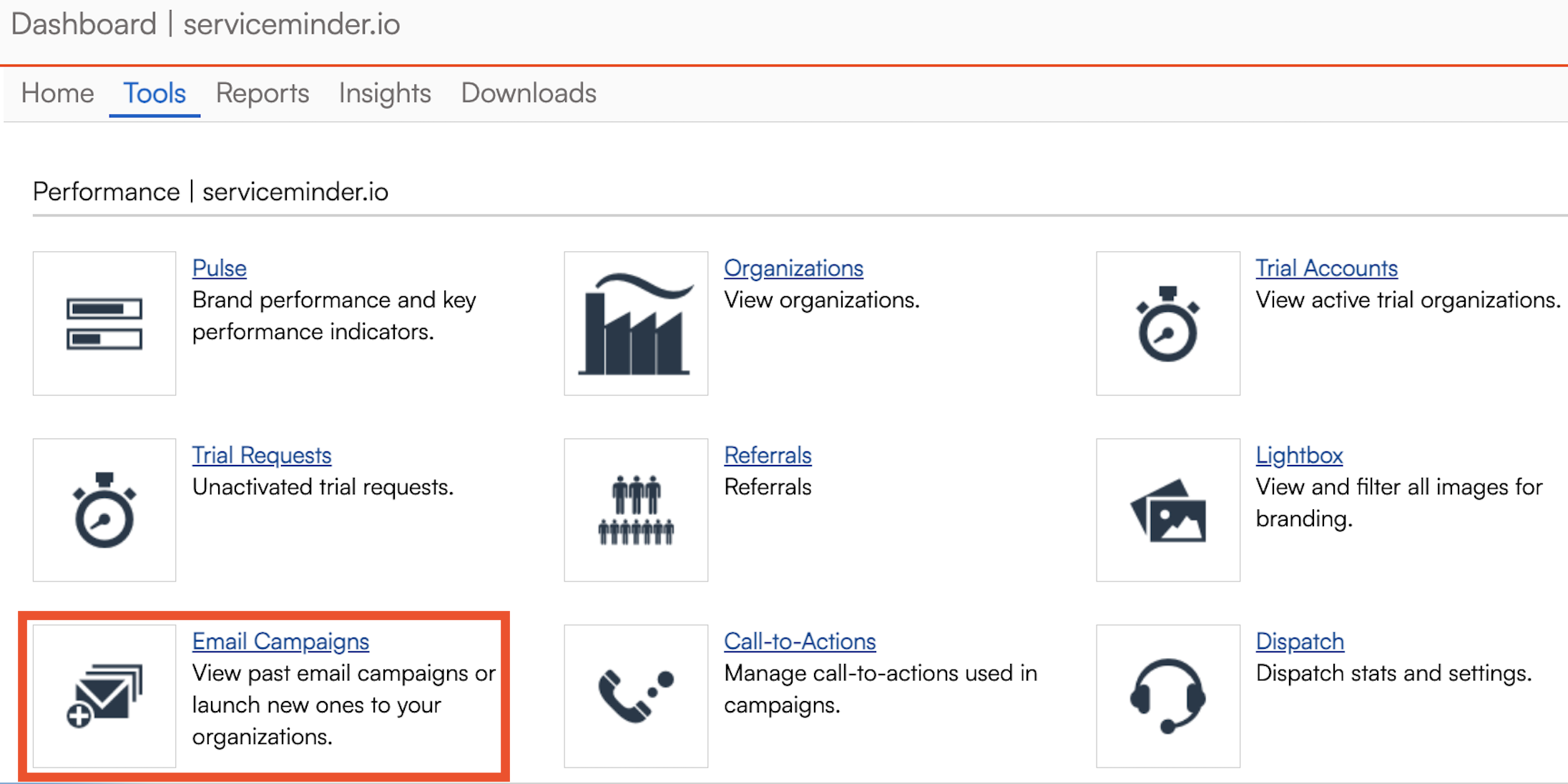Open the Trial Accounts link

(1326, 268)
